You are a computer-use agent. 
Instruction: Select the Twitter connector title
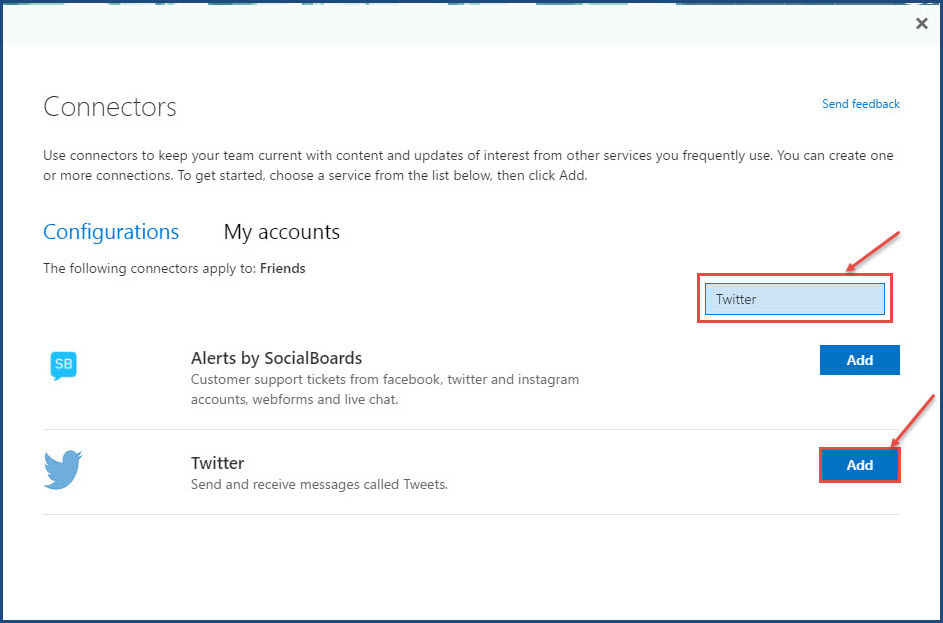[x=218, y=463]
